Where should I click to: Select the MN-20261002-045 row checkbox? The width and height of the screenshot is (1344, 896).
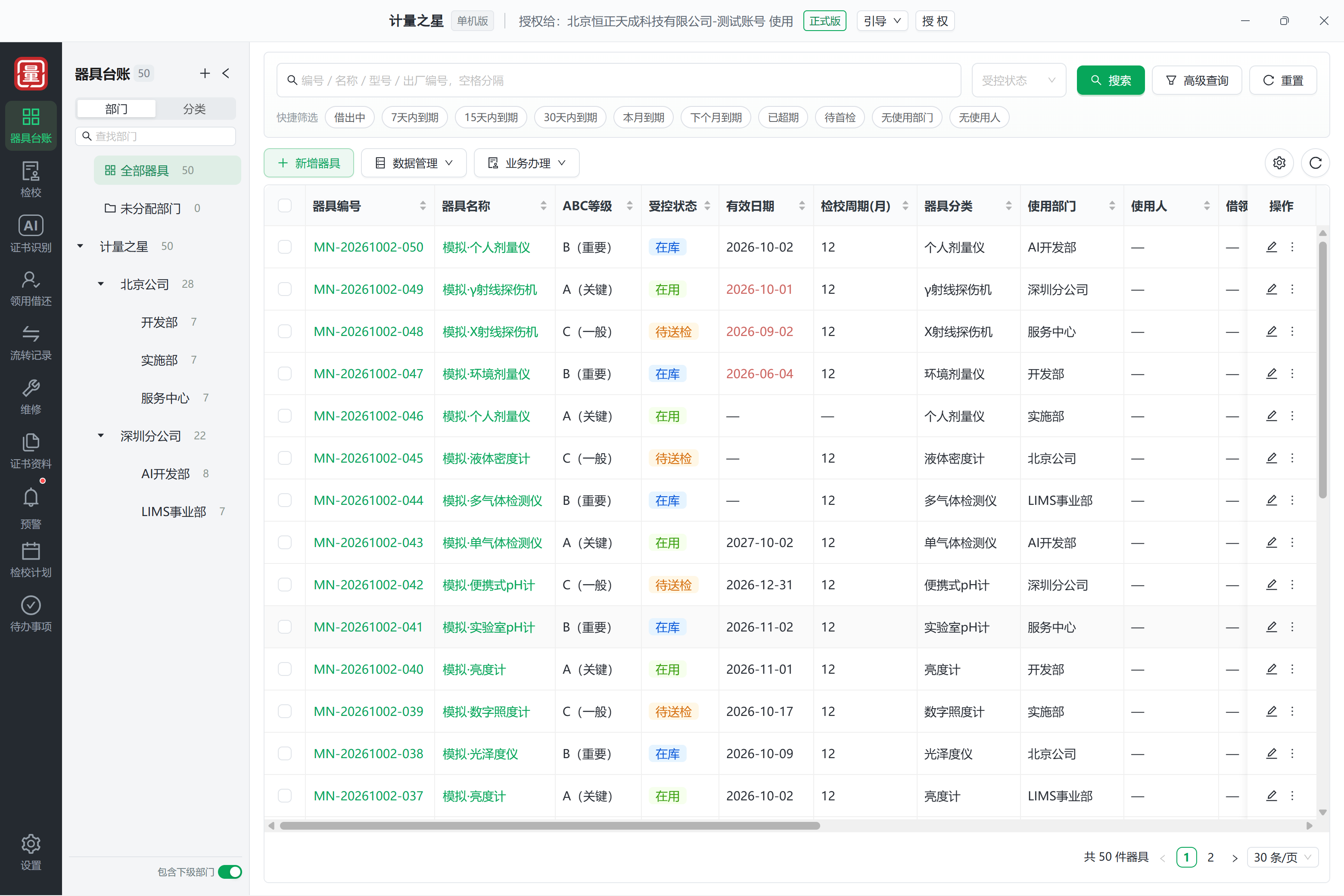tap(285, 458)
